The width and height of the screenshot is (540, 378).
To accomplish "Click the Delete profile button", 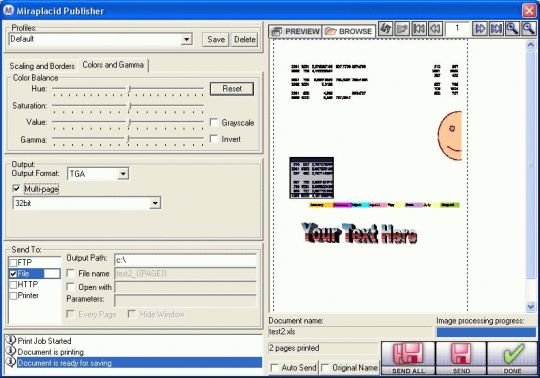I will pos(245,40).
